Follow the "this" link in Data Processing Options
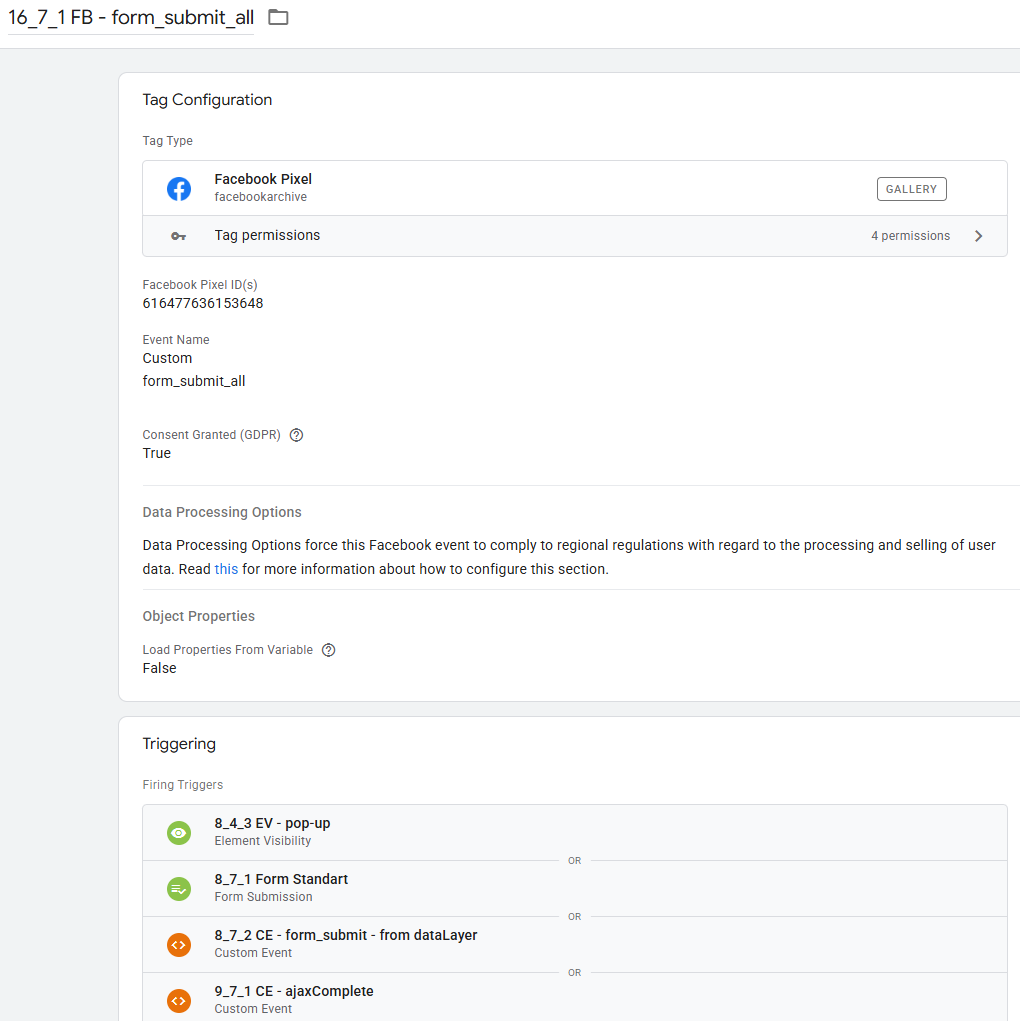The width and height of the screenshot is (1020, 1021). coord(226,569)
